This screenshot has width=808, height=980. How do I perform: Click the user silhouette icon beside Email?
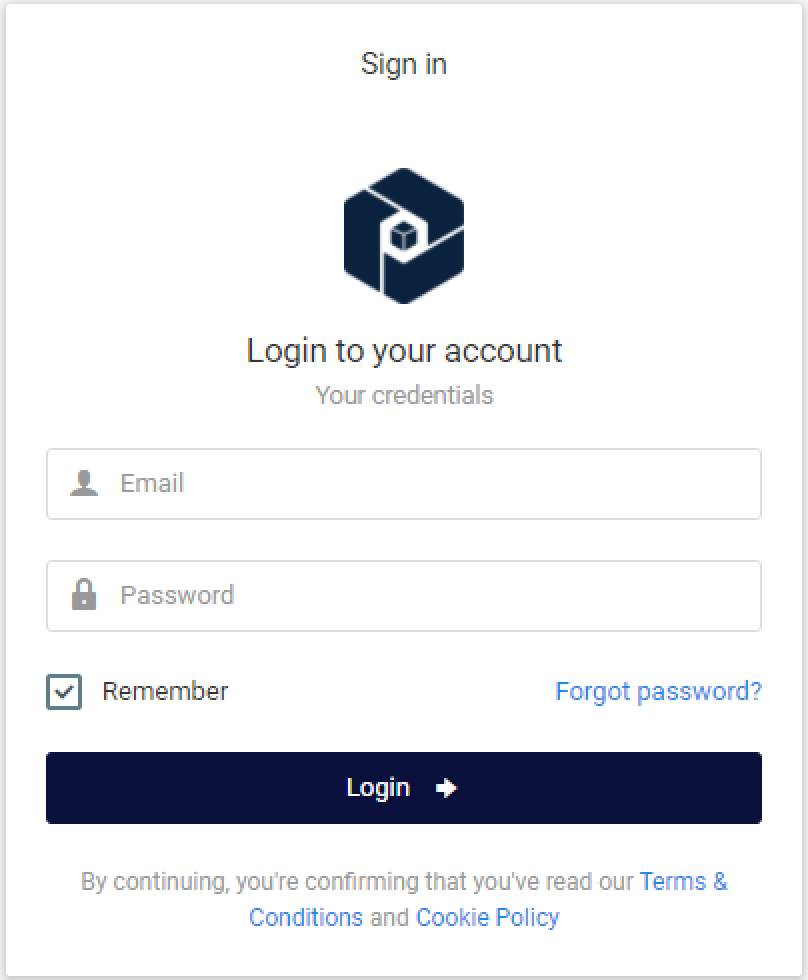(84, 484)
